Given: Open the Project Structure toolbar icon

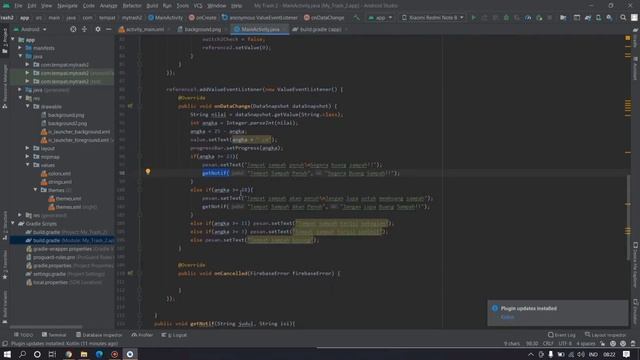Looking at the screenshot, I should click(x=563, y=18).
